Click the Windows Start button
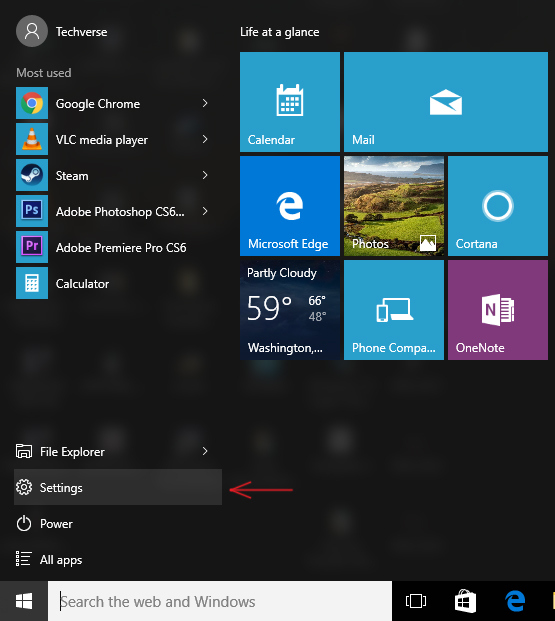This screenshot has height=621, width=555. click(24, 601)
